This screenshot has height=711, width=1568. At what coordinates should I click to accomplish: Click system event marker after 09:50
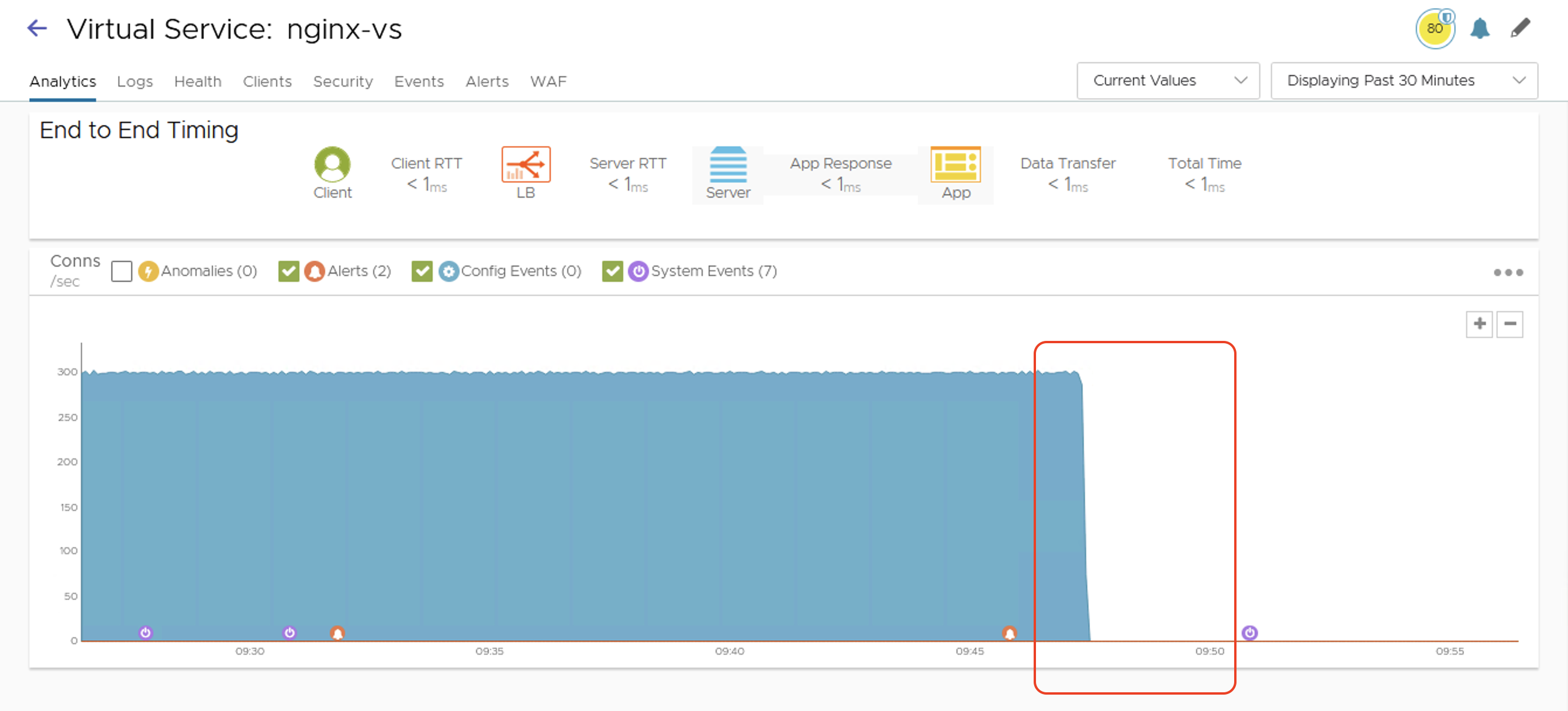[x=1249, y=633]
